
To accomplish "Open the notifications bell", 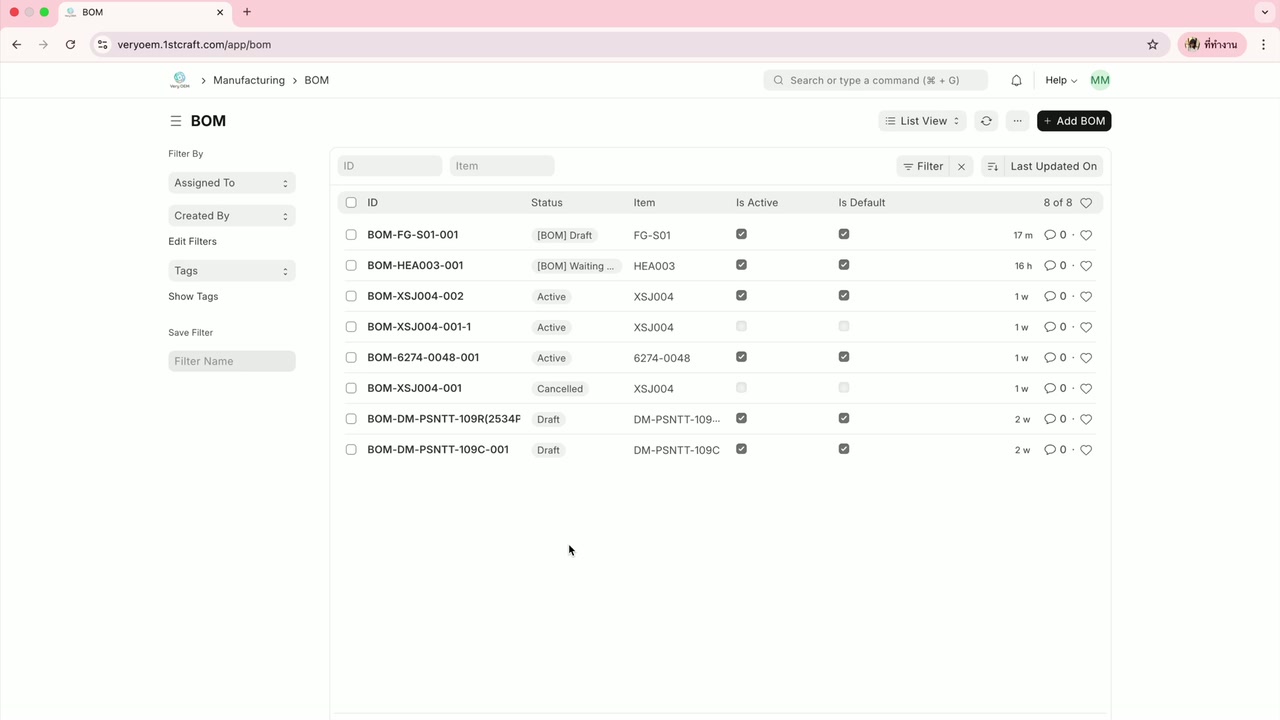I will pos(1016,80).
